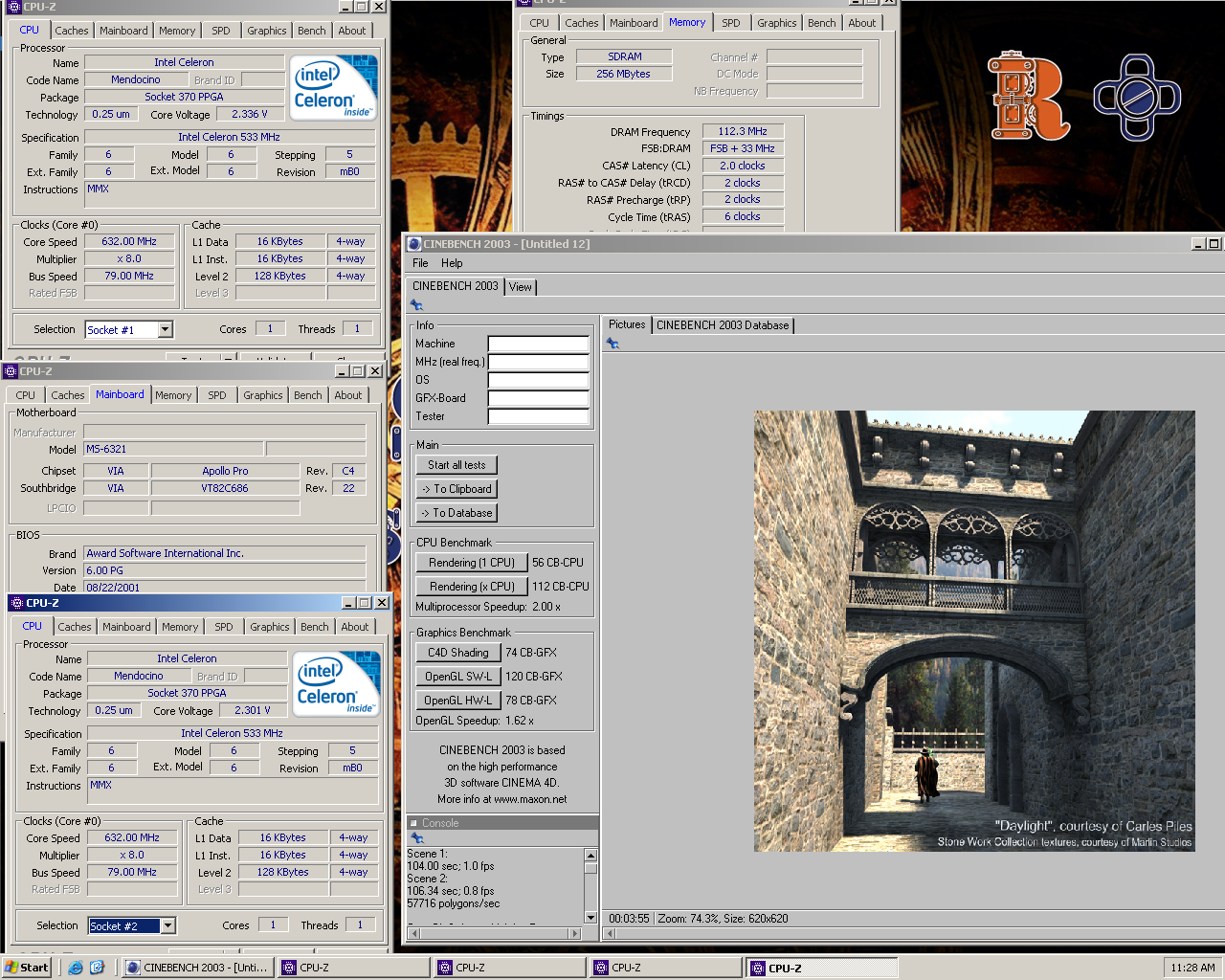1225x980 pixels.
Task: Run the OpenGL HW-L test
Action: point(458,701)
